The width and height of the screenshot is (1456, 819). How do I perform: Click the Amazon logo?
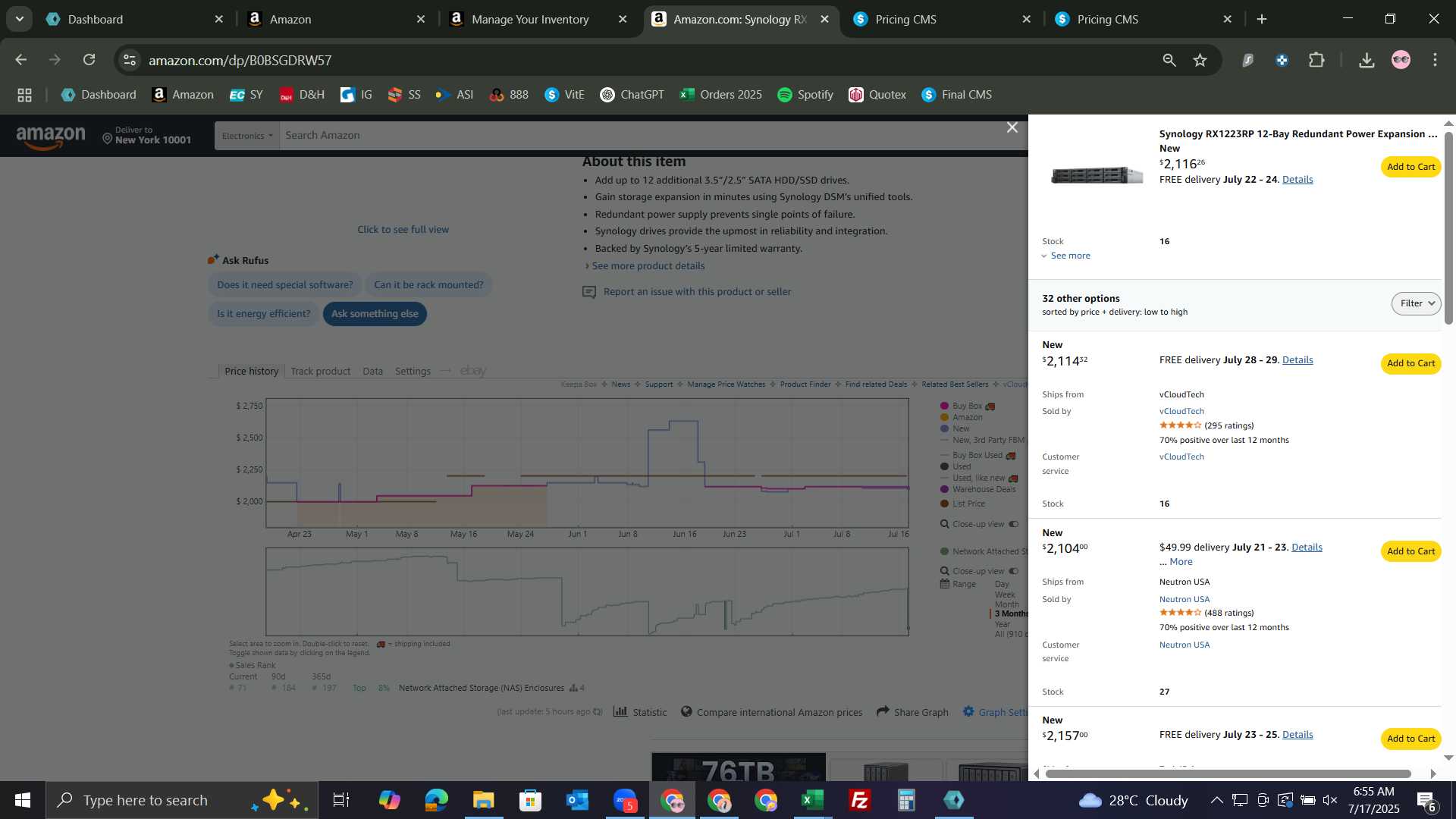[x=51, y=137]
